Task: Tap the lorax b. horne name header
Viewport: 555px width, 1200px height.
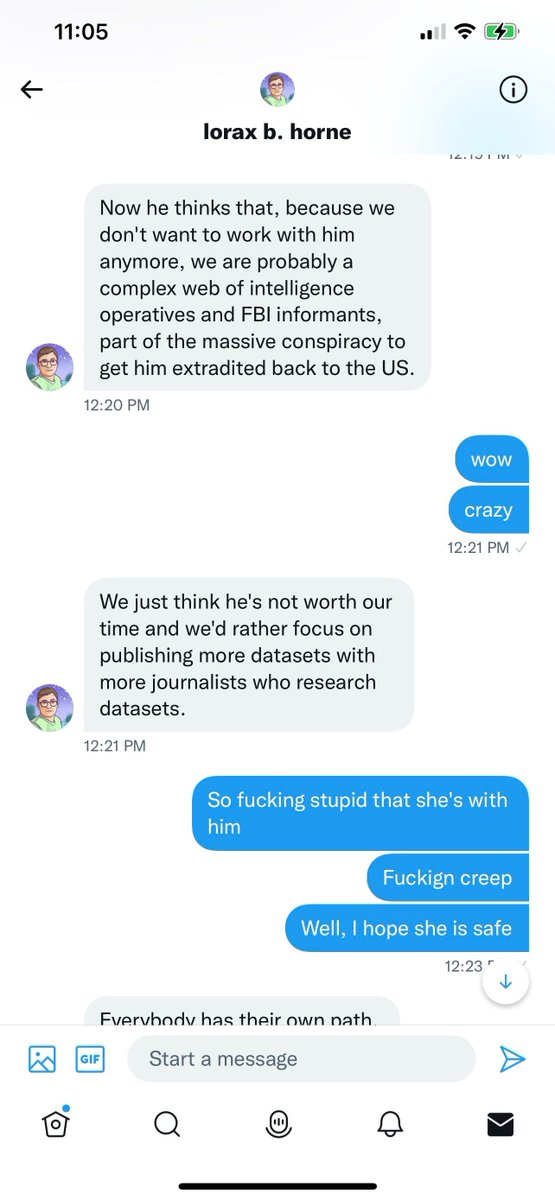Action: pyautogui.click(x=277, y=132)
